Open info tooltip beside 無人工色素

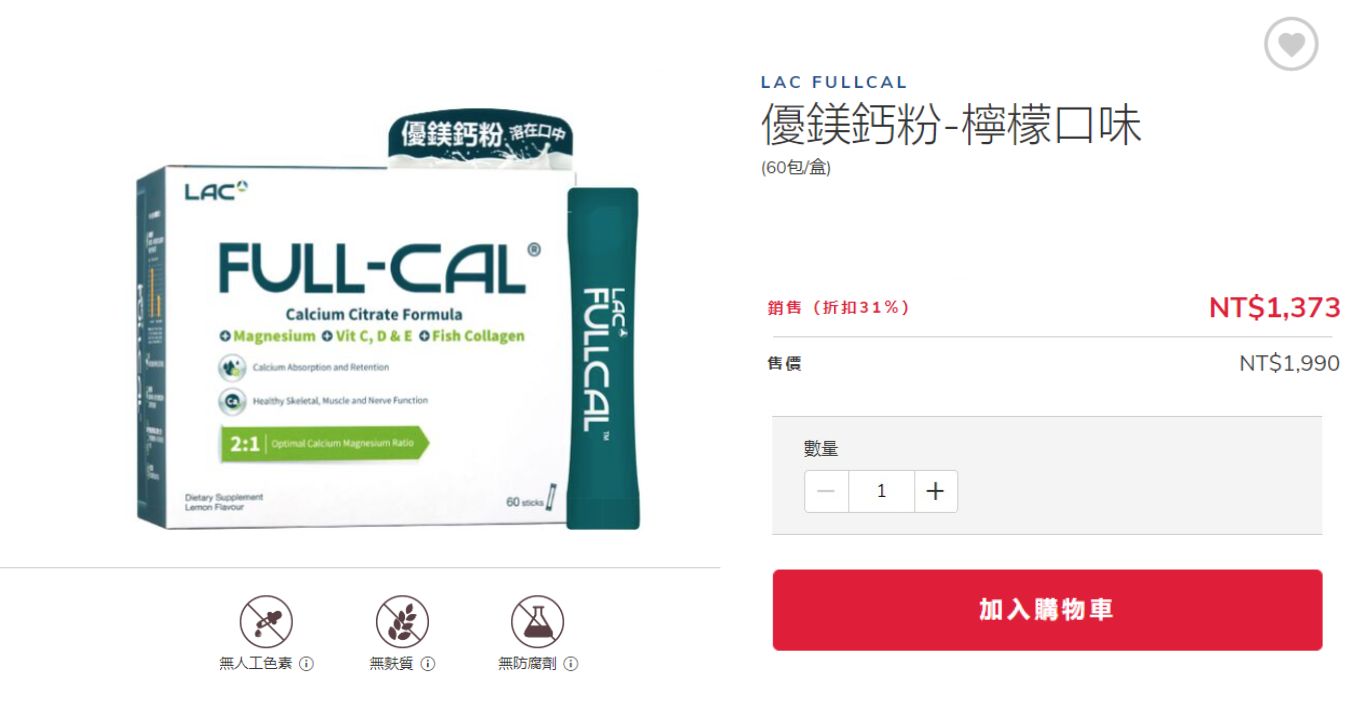pyautogui.click(x=307, y=663)
